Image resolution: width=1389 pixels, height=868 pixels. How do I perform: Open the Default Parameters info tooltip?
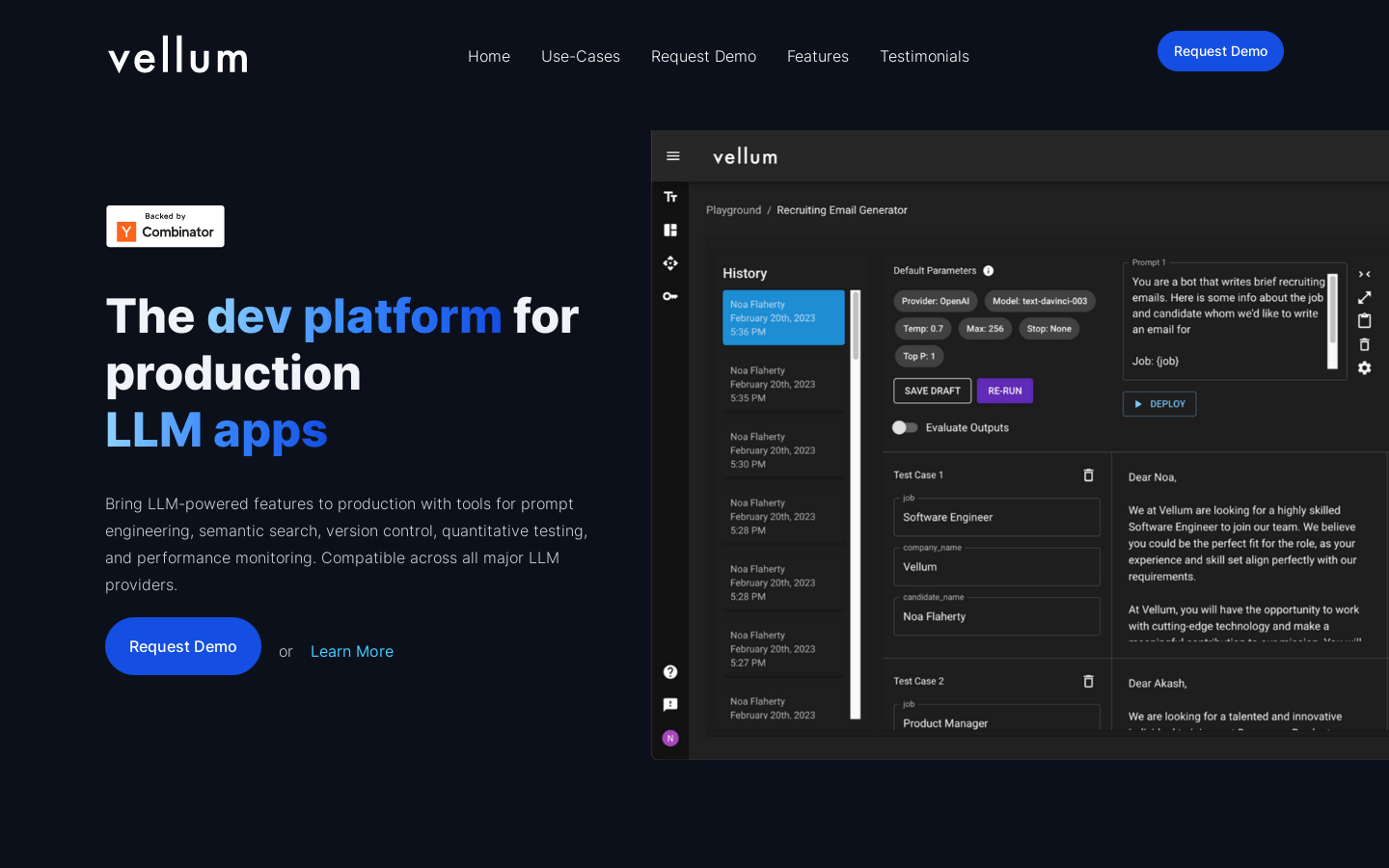click(x=991, y=270)
